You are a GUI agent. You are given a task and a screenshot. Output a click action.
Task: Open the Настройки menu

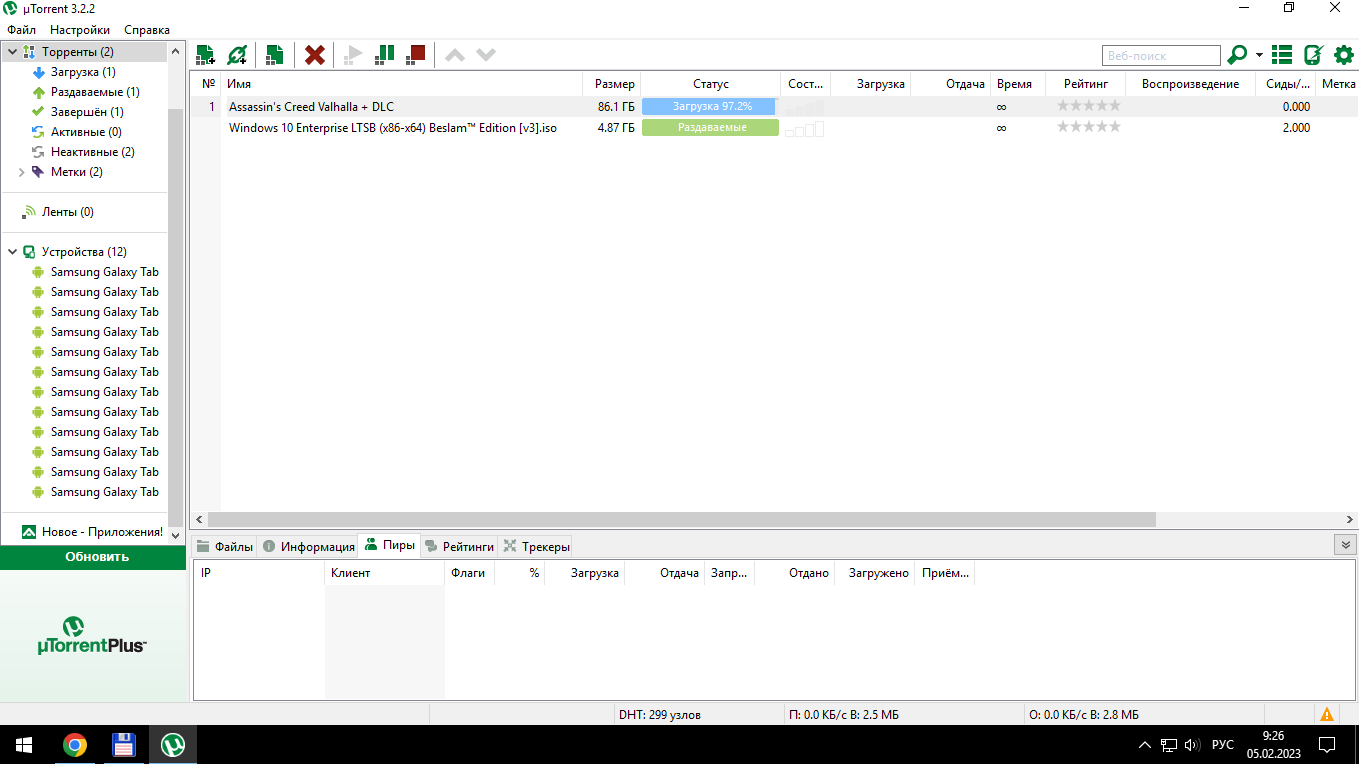pyautogui.click(x=80, y=30)
